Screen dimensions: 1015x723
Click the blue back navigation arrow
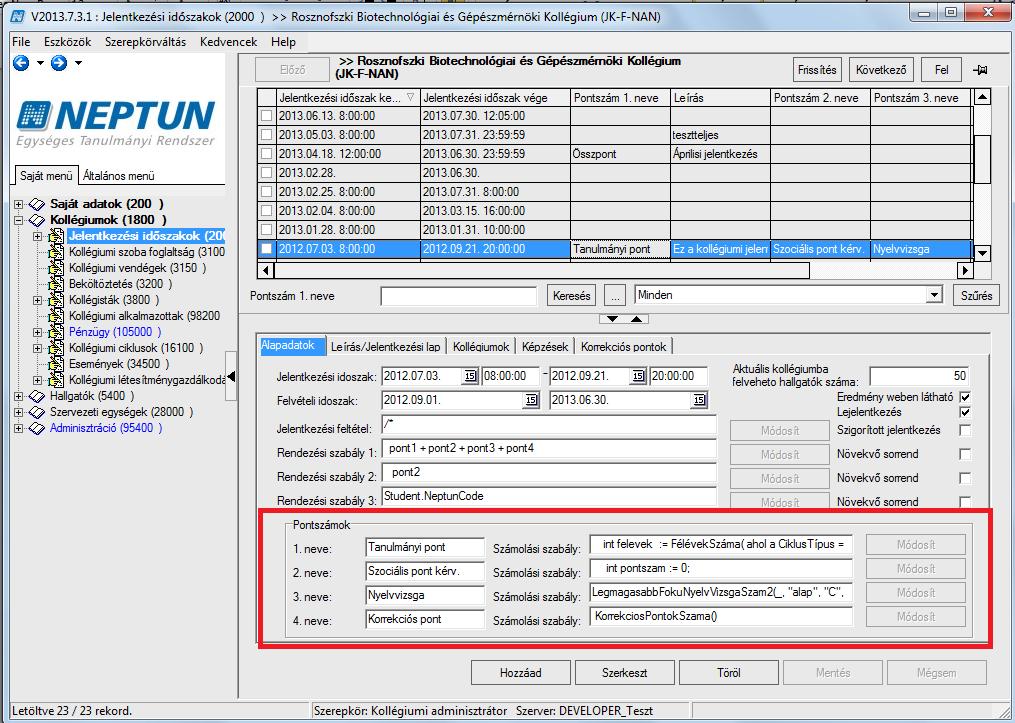21,63
